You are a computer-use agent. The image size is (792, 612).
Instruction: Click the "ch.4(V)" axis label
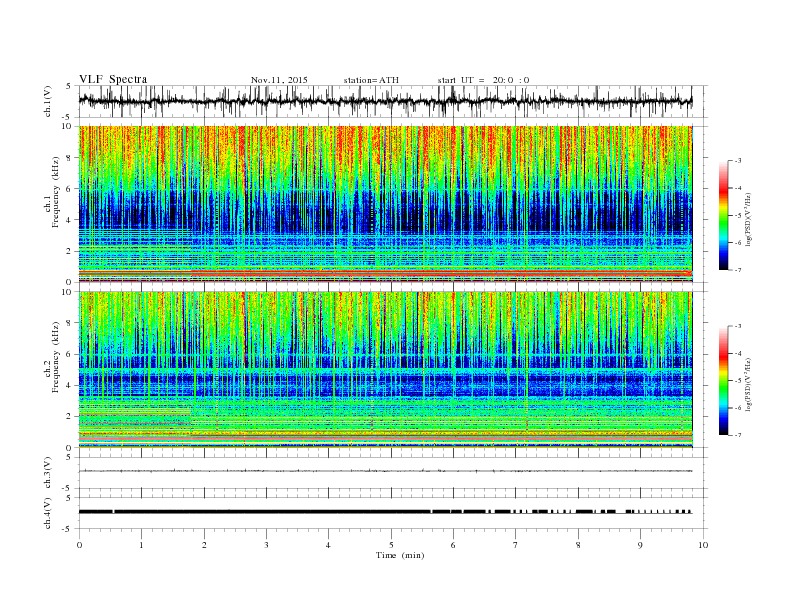48,513
